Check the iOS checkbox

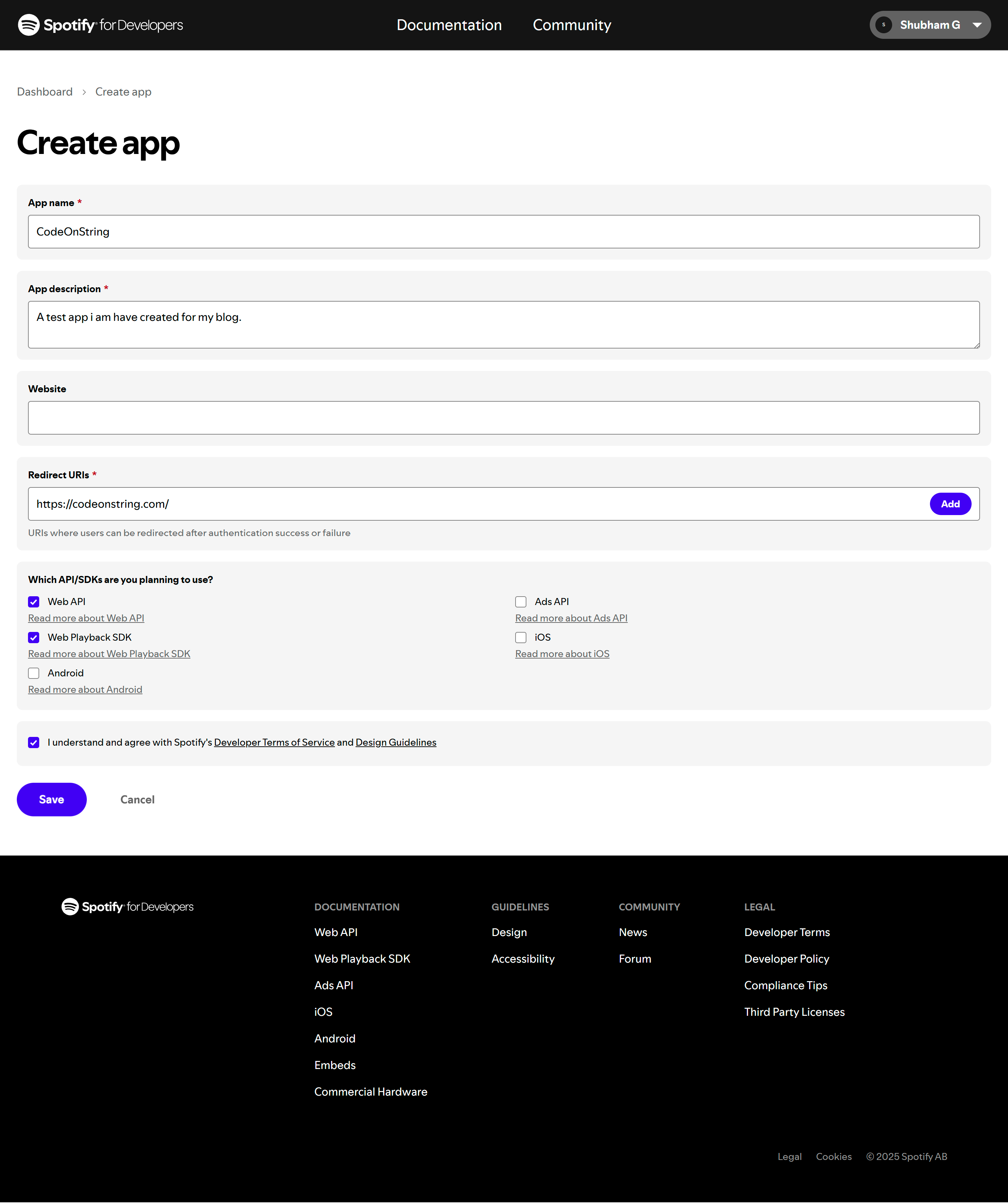coord(520,638)
